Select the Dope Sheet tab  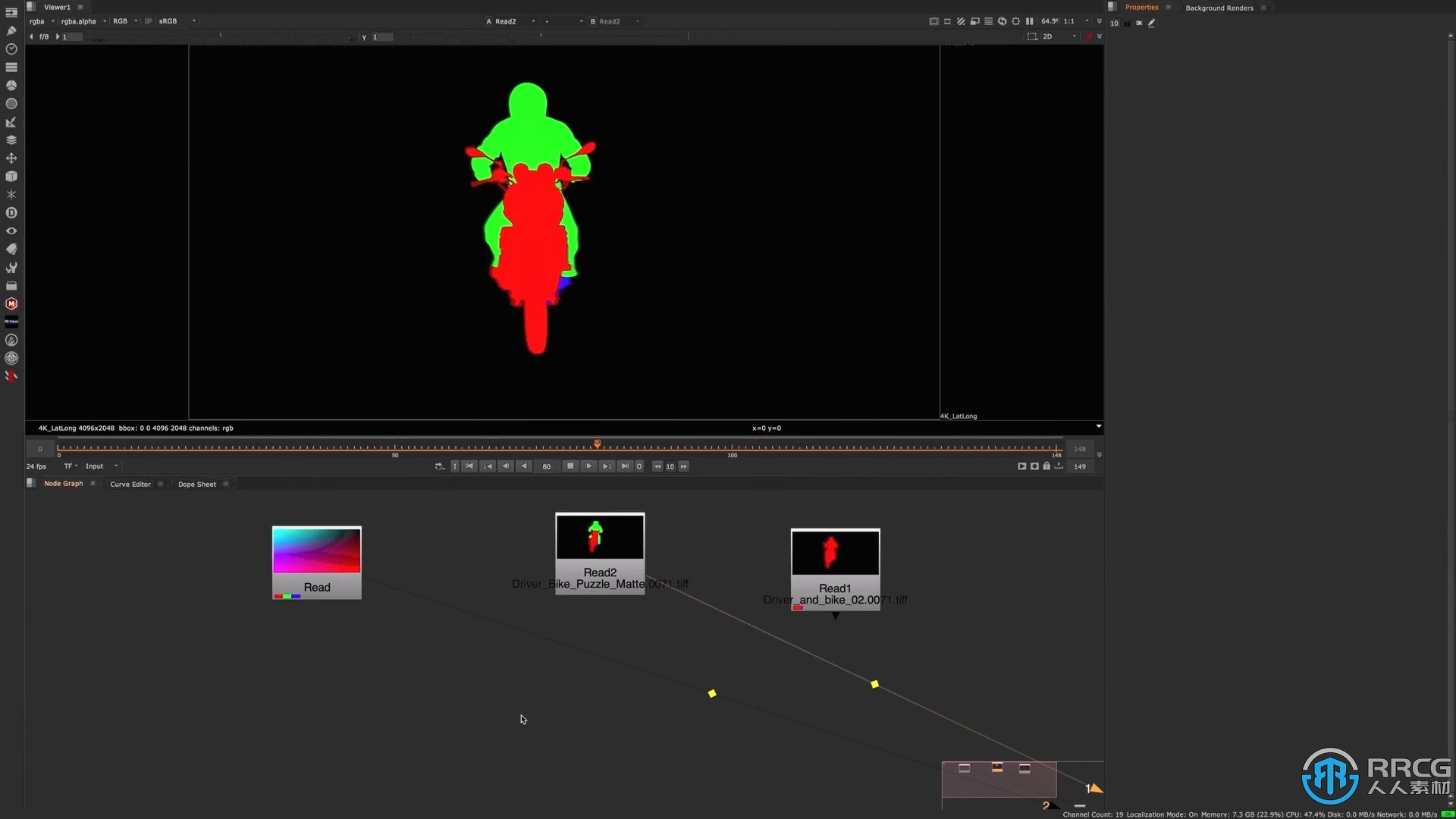[197, 484]
